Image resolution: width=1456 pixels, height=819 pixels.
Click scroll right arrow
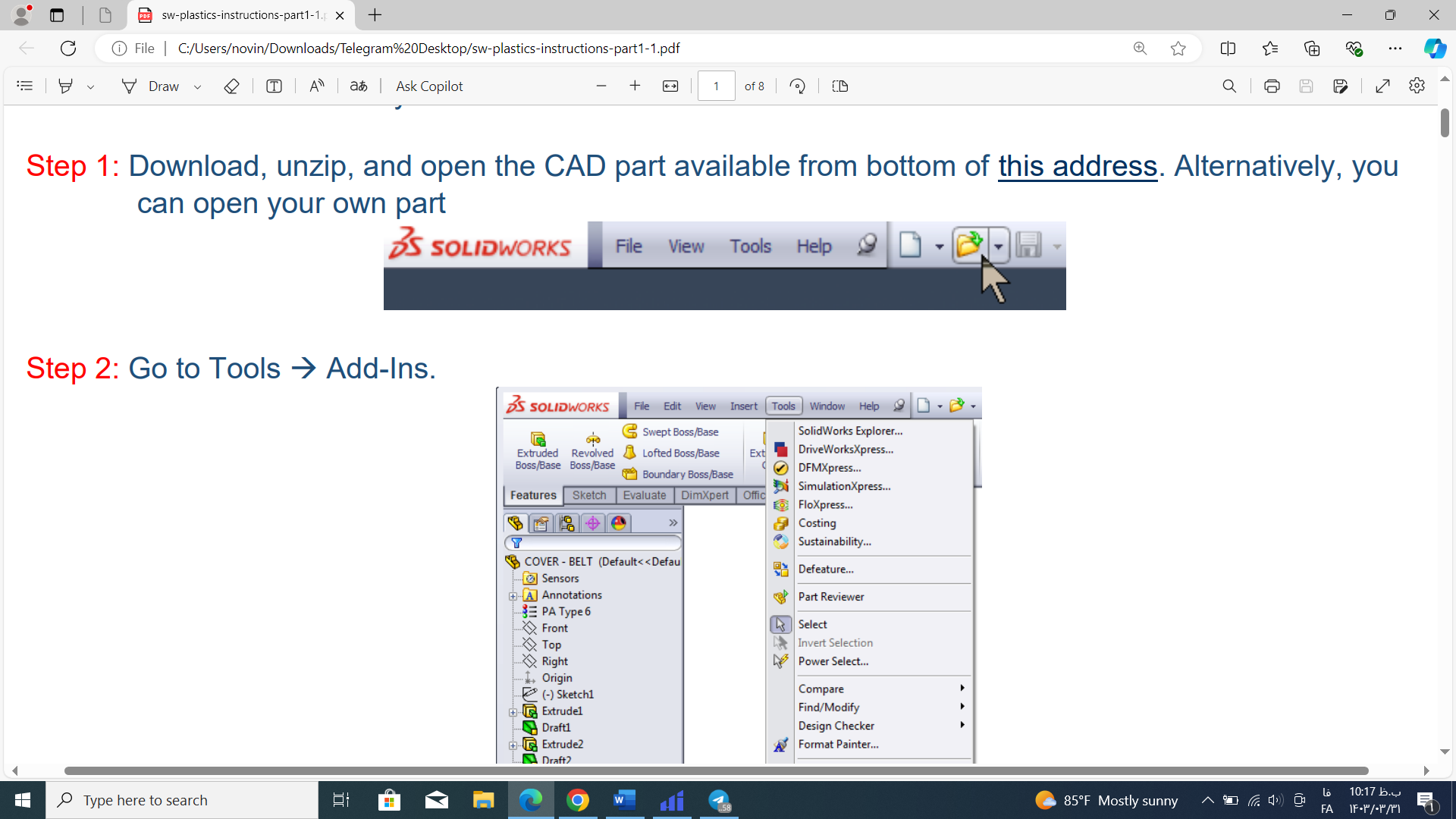(x=1426, y=770)
